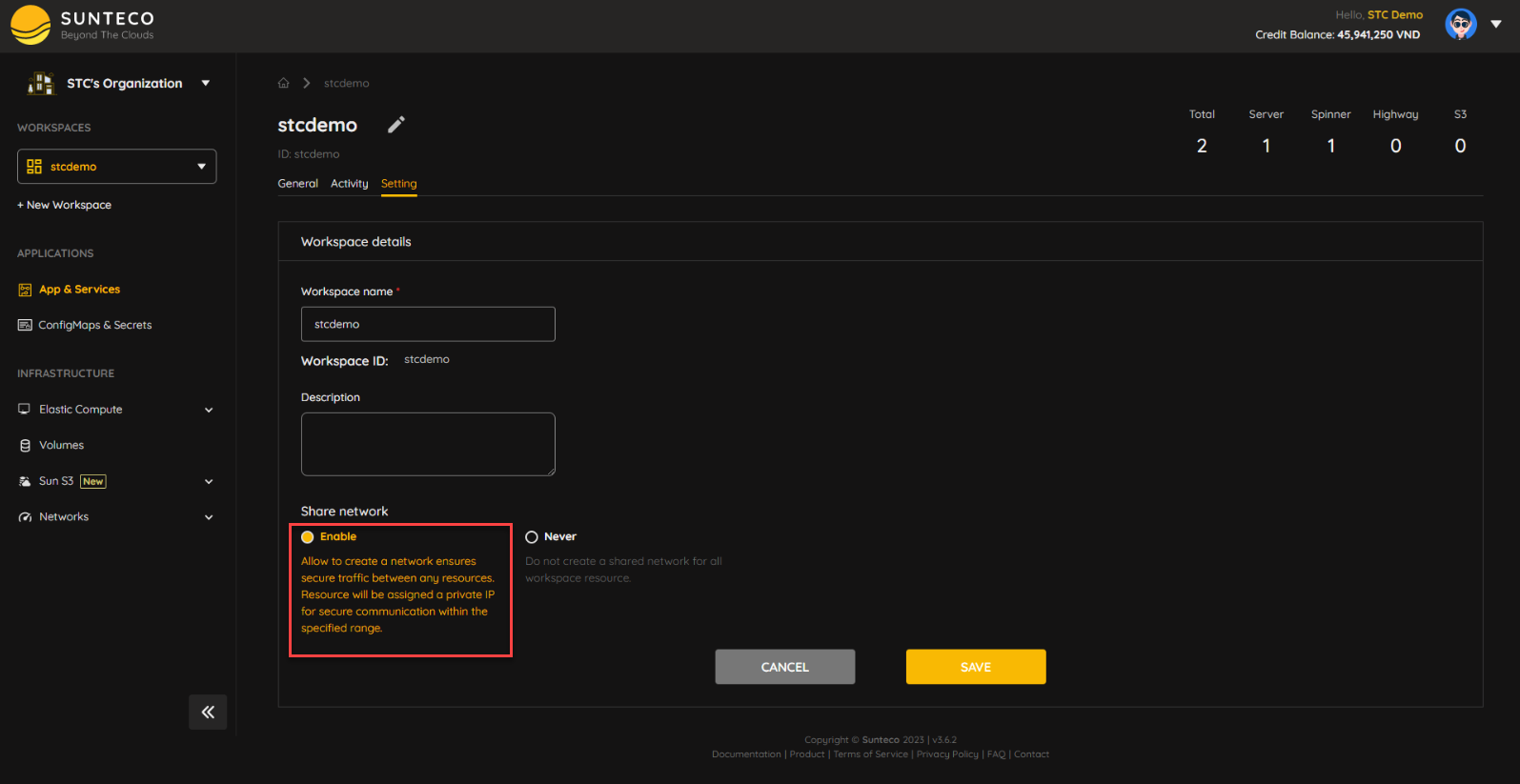Screen dimensions: 1520x784
Task: Click the Spinner count value
Action: click(1331, 146)
